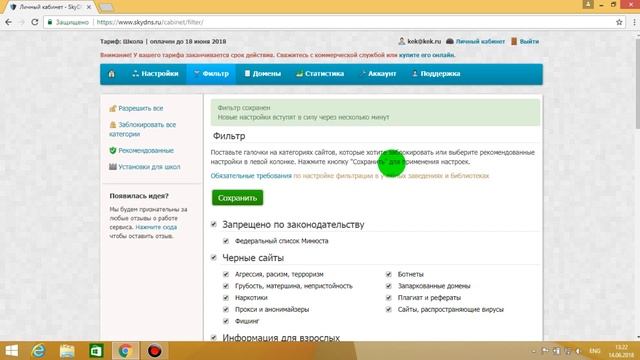Screen dimensions: 640x360
Task: Click the Выйти logout link
Action: click(x=529, y=41)
